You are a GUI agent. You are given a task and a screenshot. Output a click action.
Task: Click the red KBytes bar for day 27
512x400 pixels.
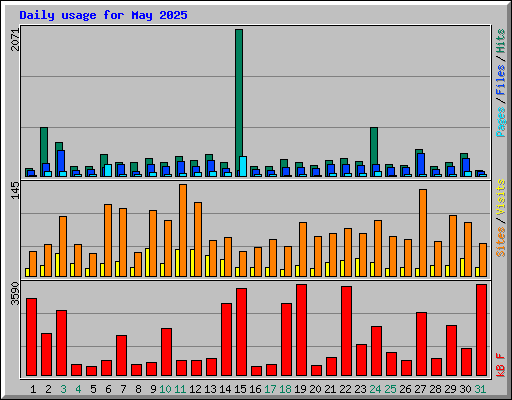422,344
